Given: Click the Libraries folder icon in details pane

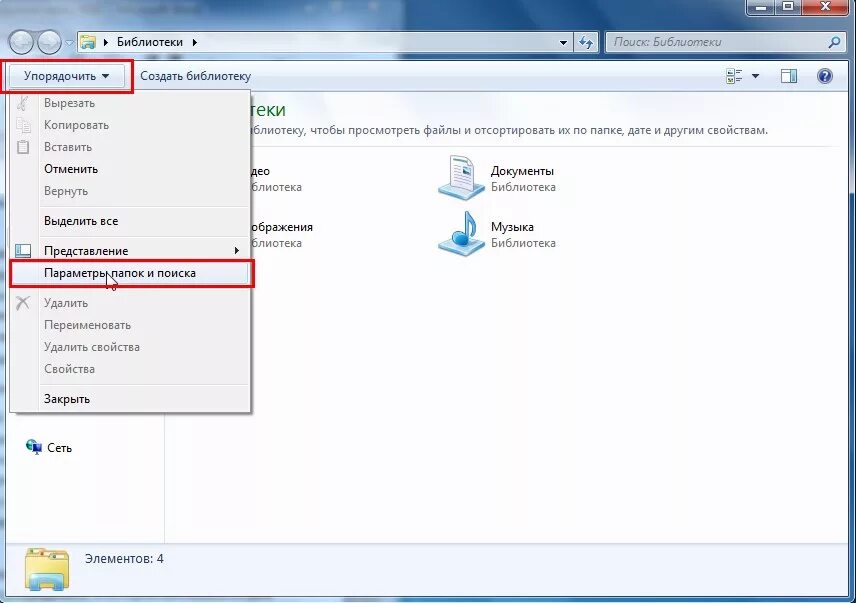Looking at the screenshot, I should [x=47, y=569].
